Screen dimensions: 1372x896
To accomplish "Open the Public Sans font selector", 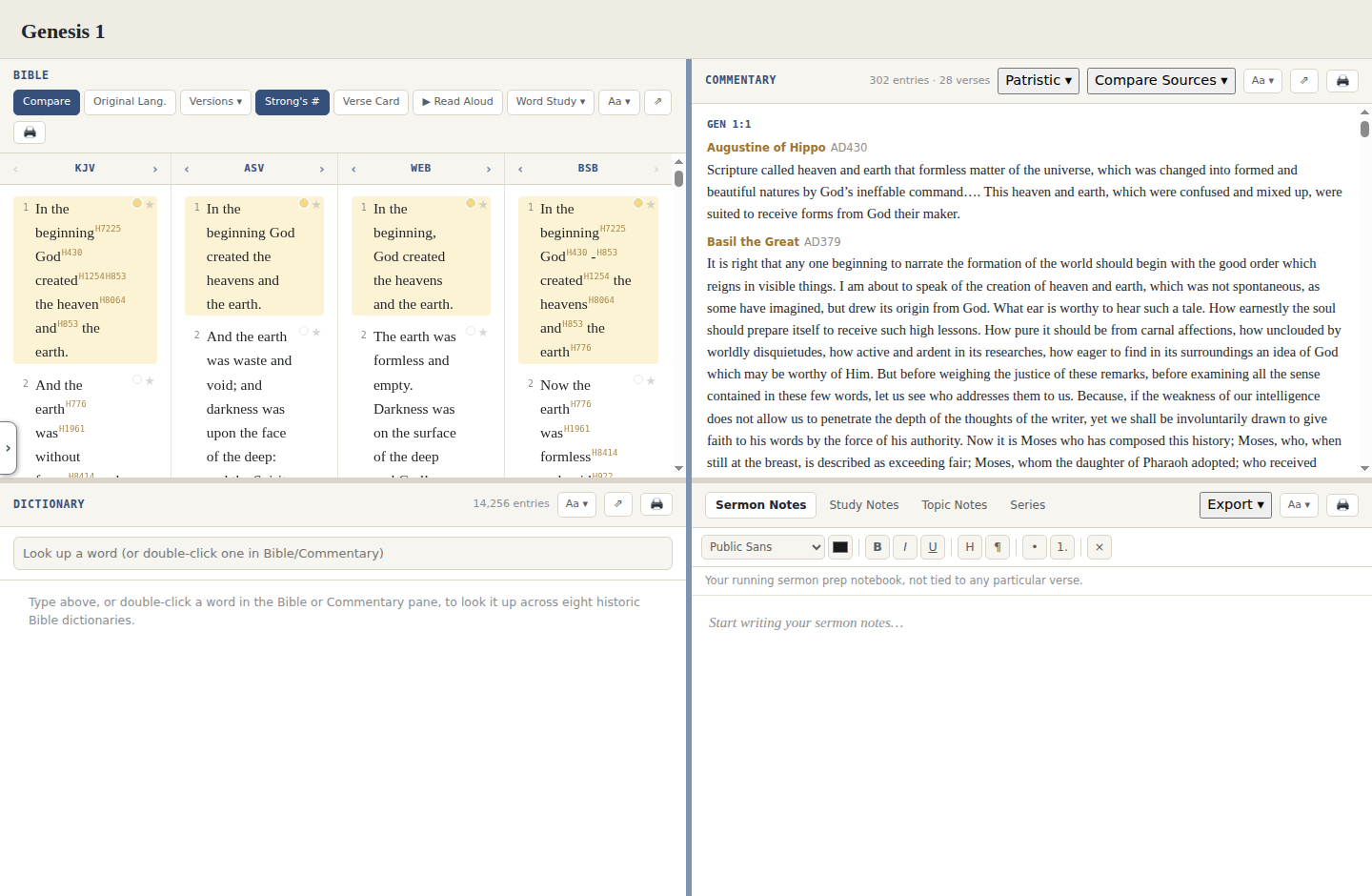I will click(x=763, y=547).
